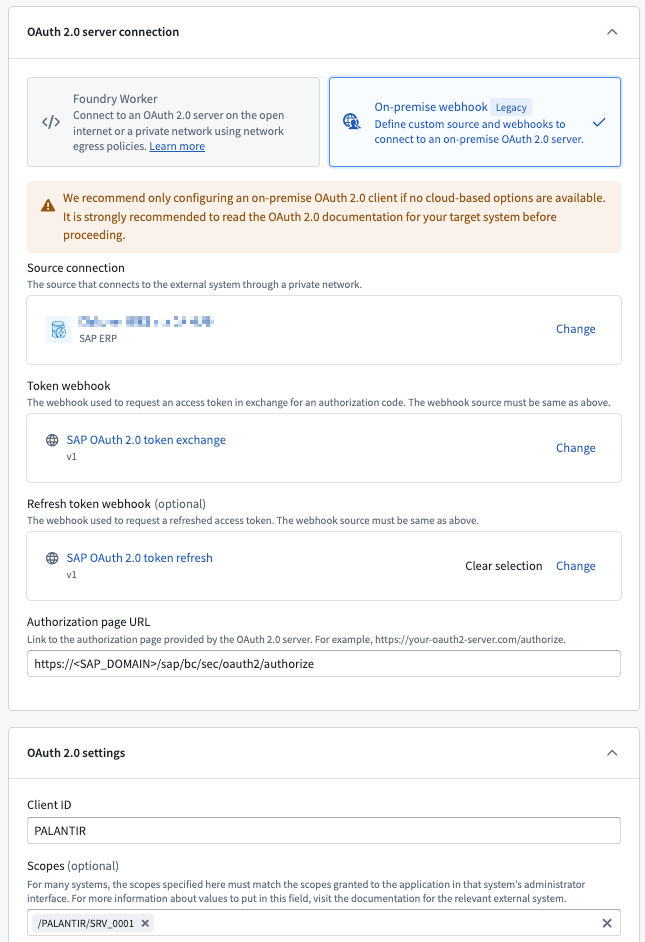The width and height of the screenshot is (645, 942).
Task: Focus the Authorization page URL field
Action: coord(324,664)
